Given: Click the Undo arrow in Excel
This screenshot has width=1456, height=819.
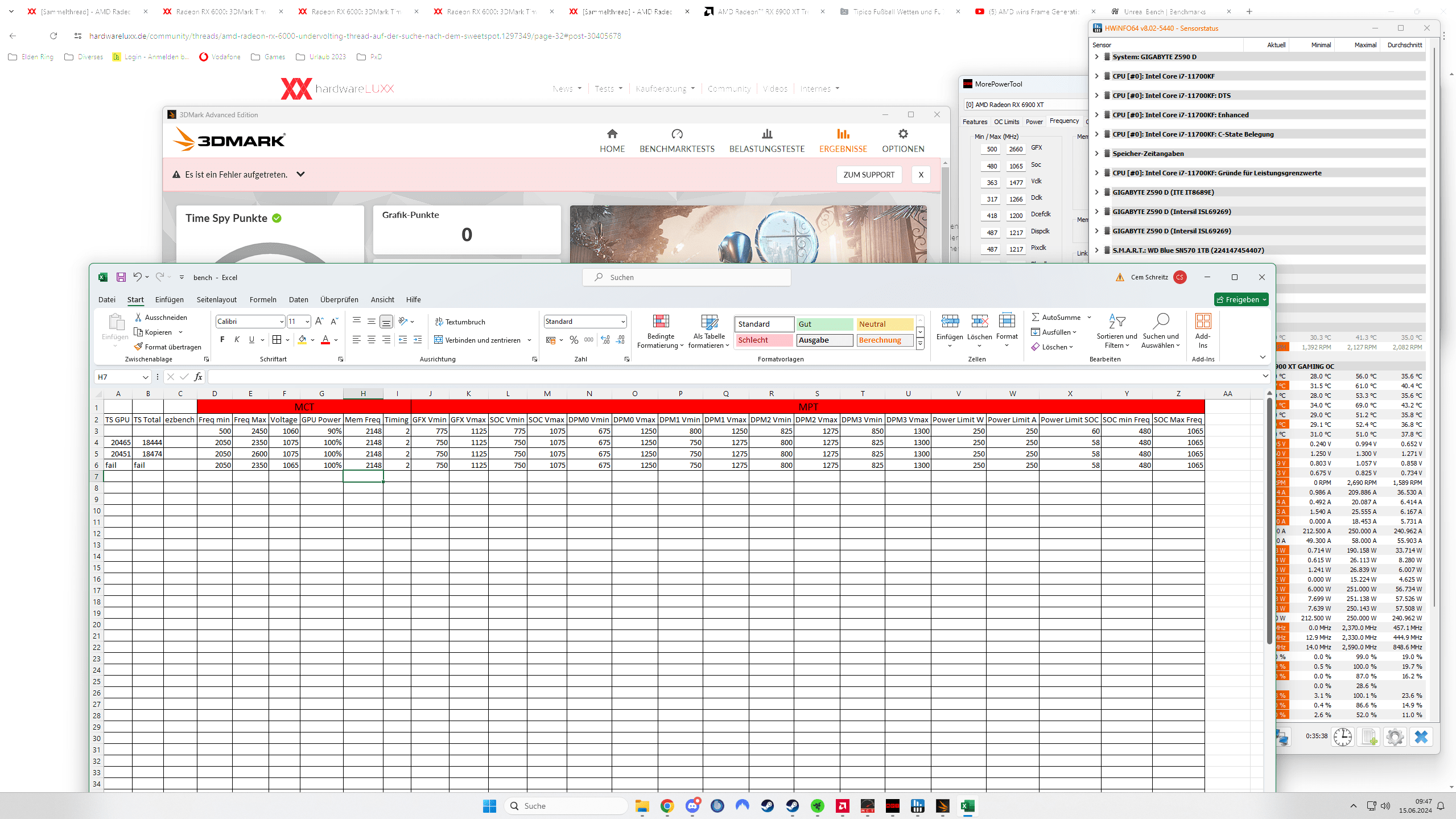Looking at the screenshot, I should pyautogui.click(x=137, y=277).
